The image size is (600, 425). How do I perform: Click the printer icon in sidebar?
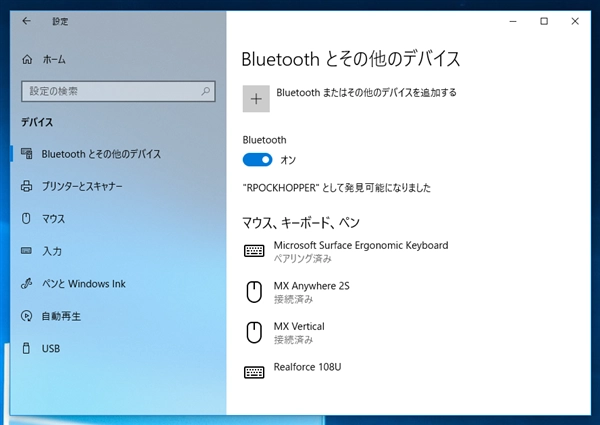pyautogui.click(x=26, y=186)
